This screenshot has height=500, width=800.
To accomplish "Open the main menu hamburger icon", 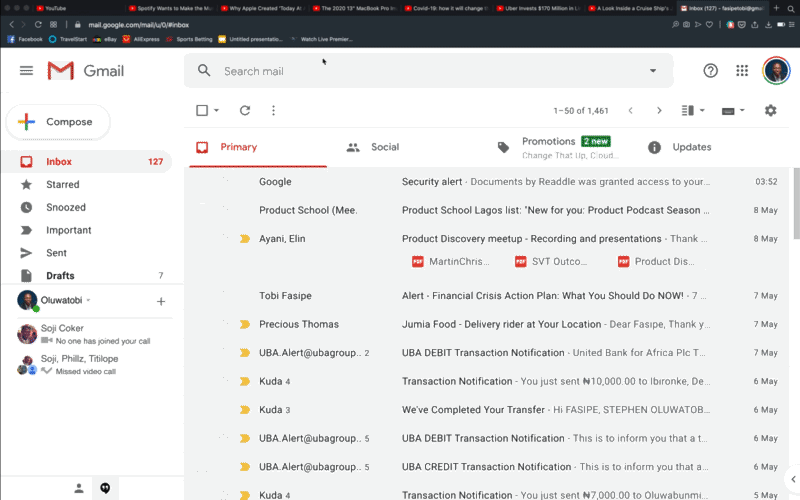I will coord(26,71).
